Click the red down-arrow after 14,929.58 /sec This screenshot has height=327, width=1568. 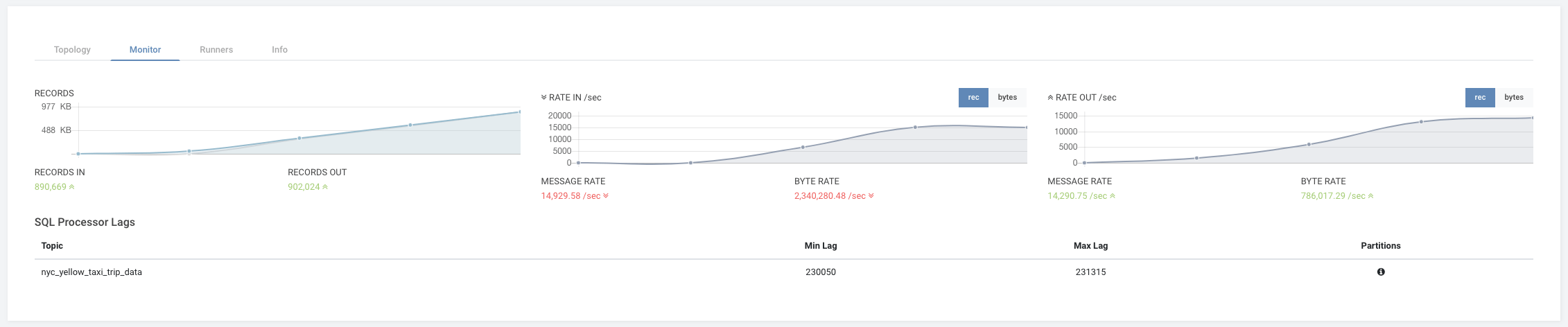tap(606, 196)
